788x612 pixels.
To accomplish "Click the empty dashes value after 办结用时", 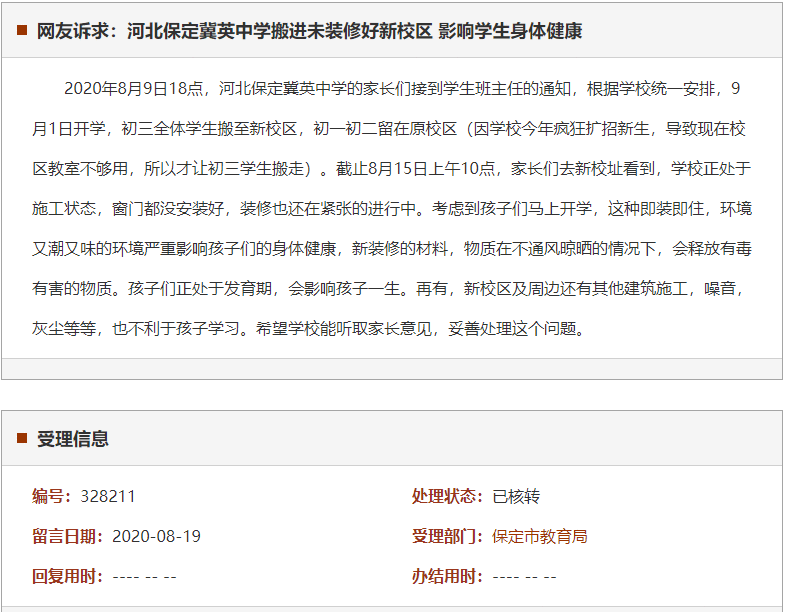I will tap(524, 576).
